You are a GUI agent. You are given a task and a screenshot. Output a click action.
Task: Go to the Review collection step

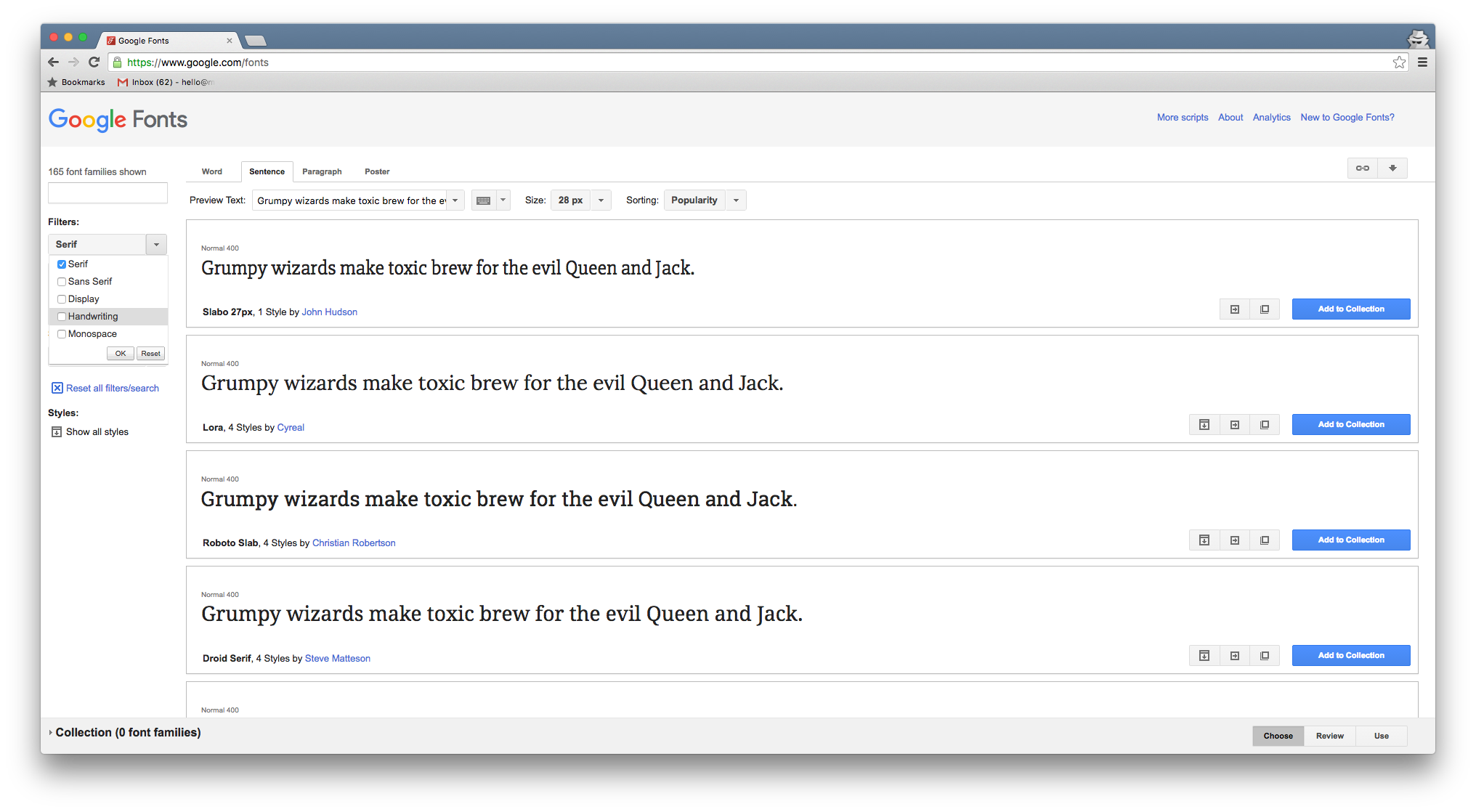click(x=1330, y=736)
